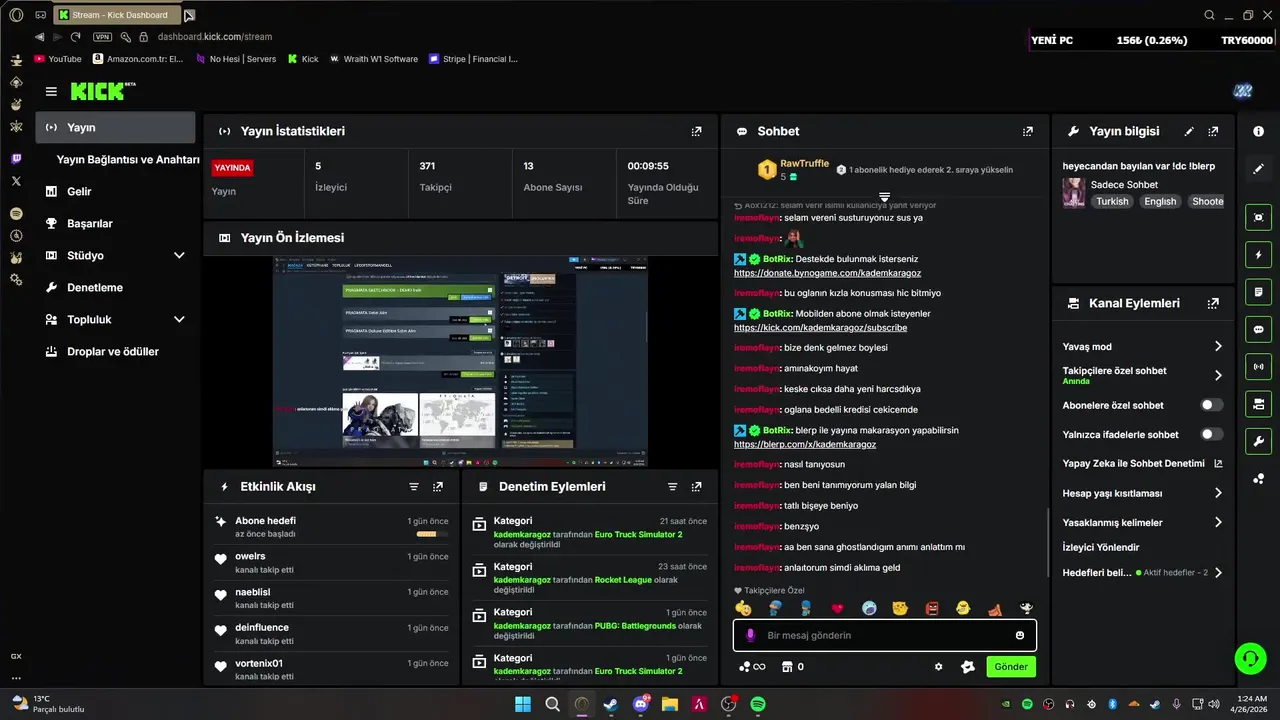Screen dimensions: 1280x720
Task: Toggle wrench icon in right rail
Action: coord(1259,441)
